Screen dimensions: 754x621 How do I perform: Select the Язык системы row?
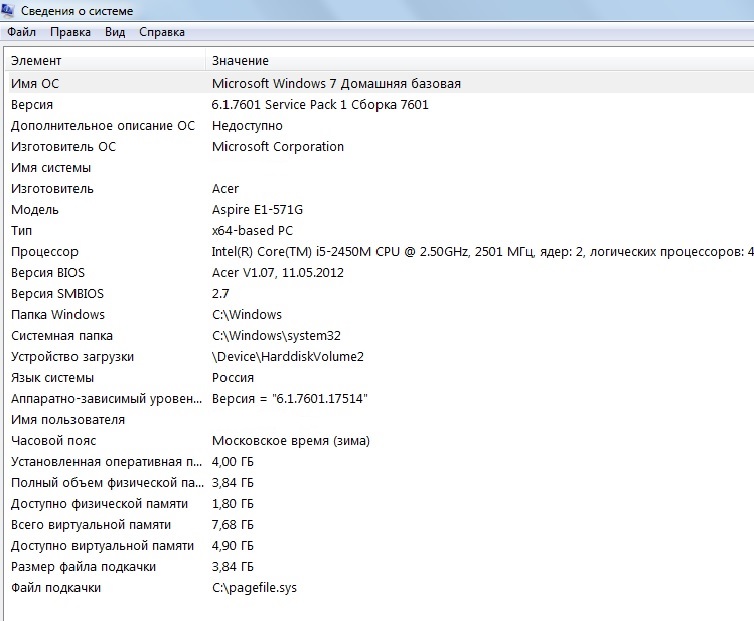[x=52, y=378]
